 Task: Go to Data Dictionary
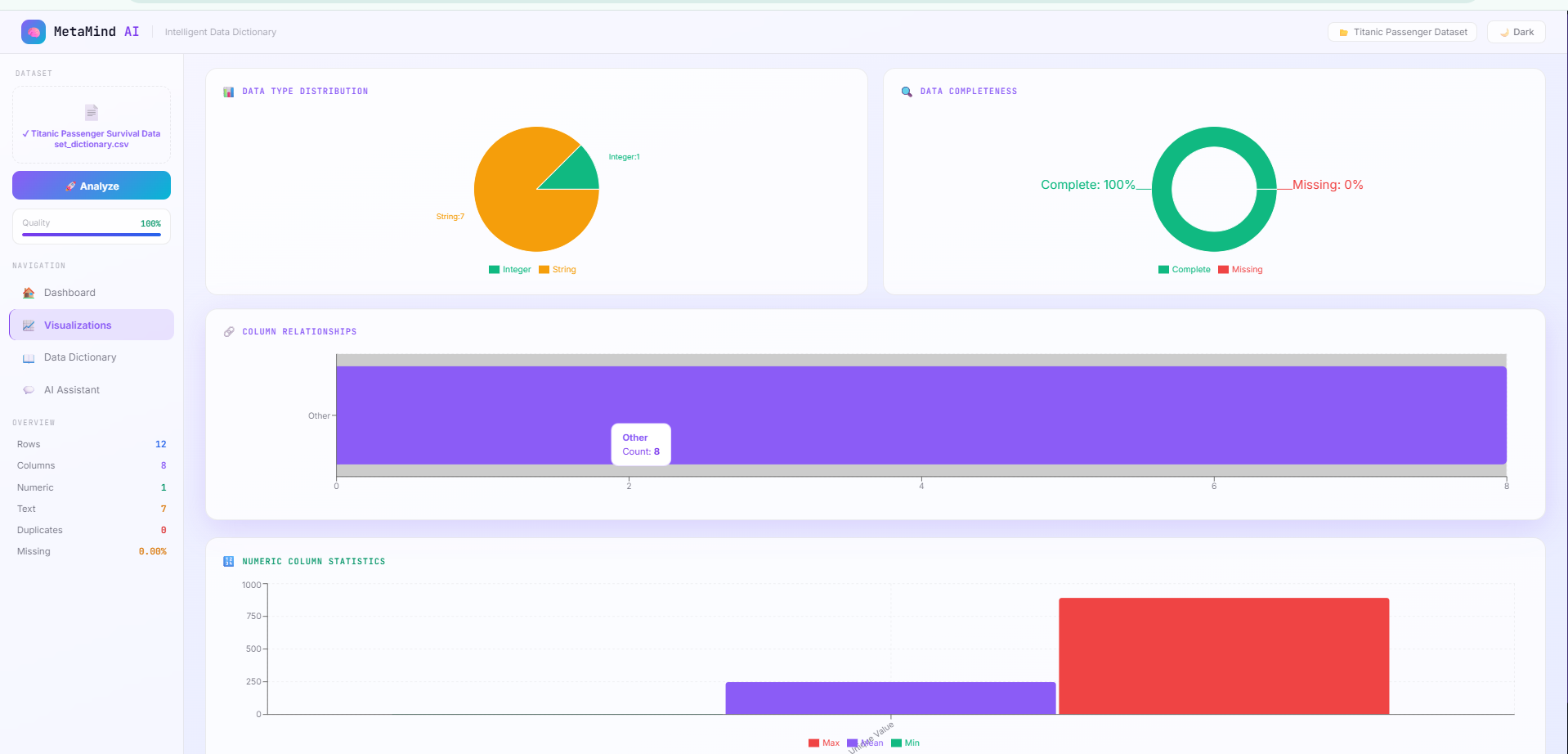[x=92, y=357]
